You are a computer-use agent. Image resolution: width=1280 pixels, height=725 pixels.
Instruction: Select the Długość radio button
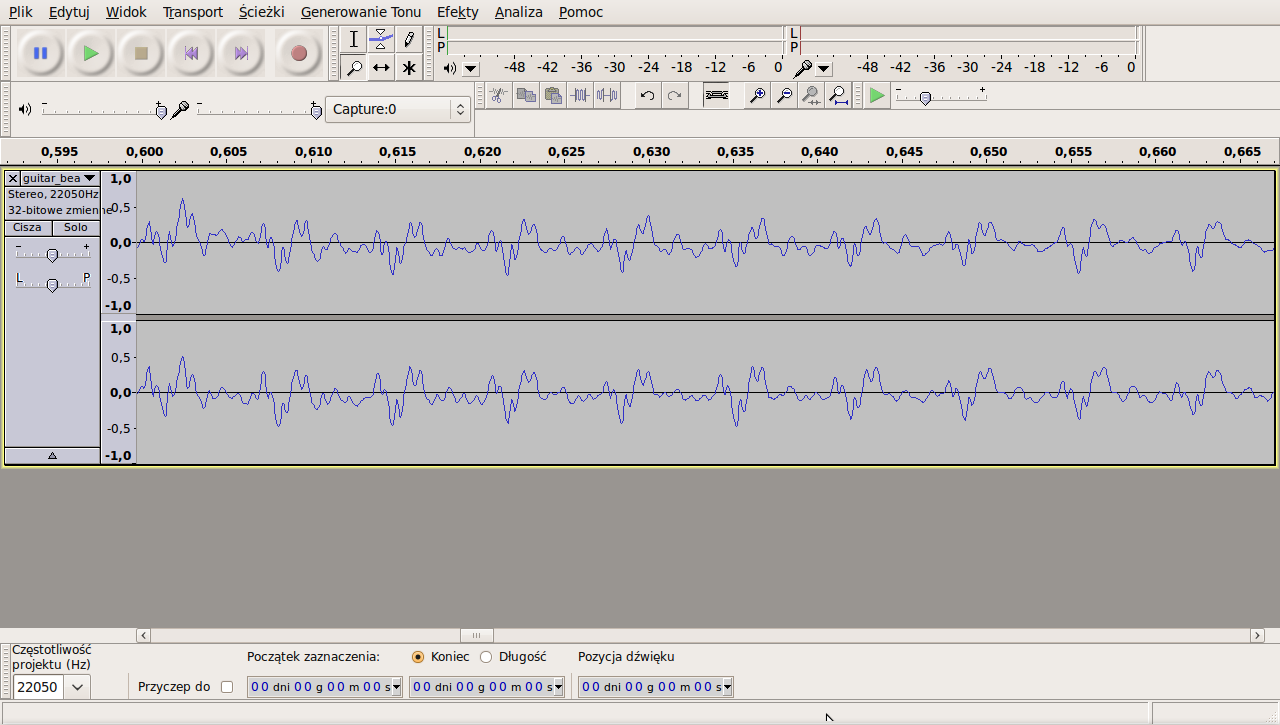486,657
